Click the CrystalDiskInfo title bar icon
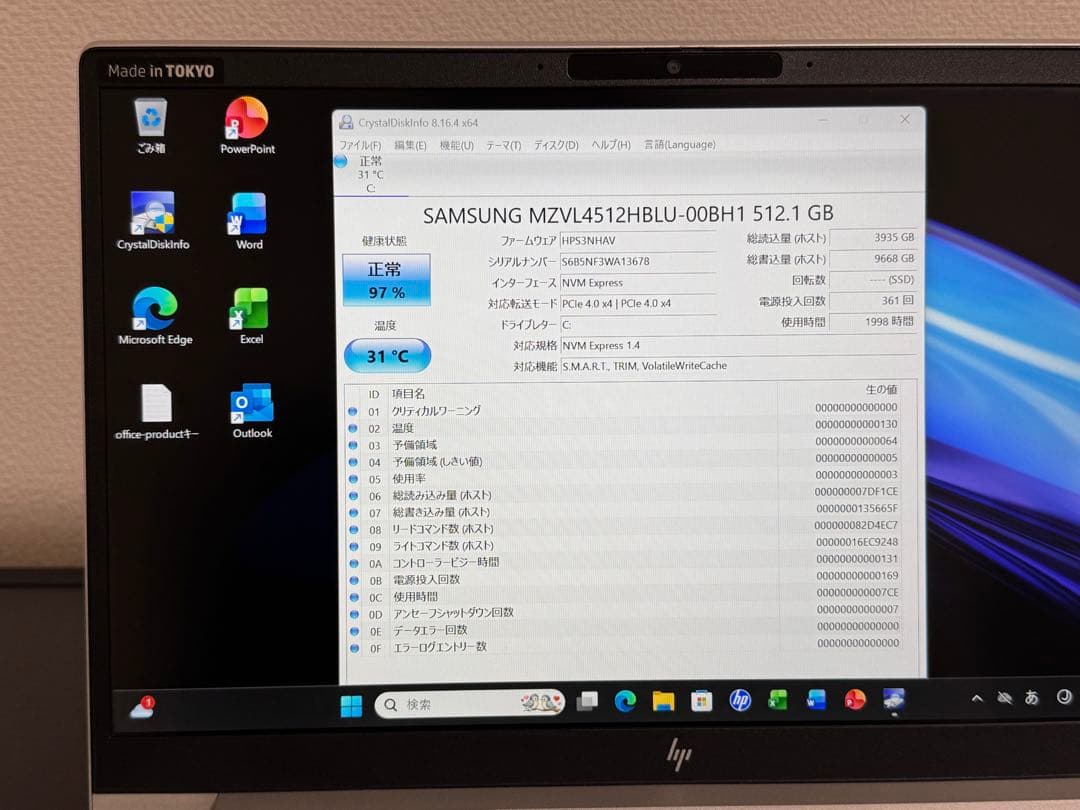Screen dimensions: 1080x810 (346, 123)
